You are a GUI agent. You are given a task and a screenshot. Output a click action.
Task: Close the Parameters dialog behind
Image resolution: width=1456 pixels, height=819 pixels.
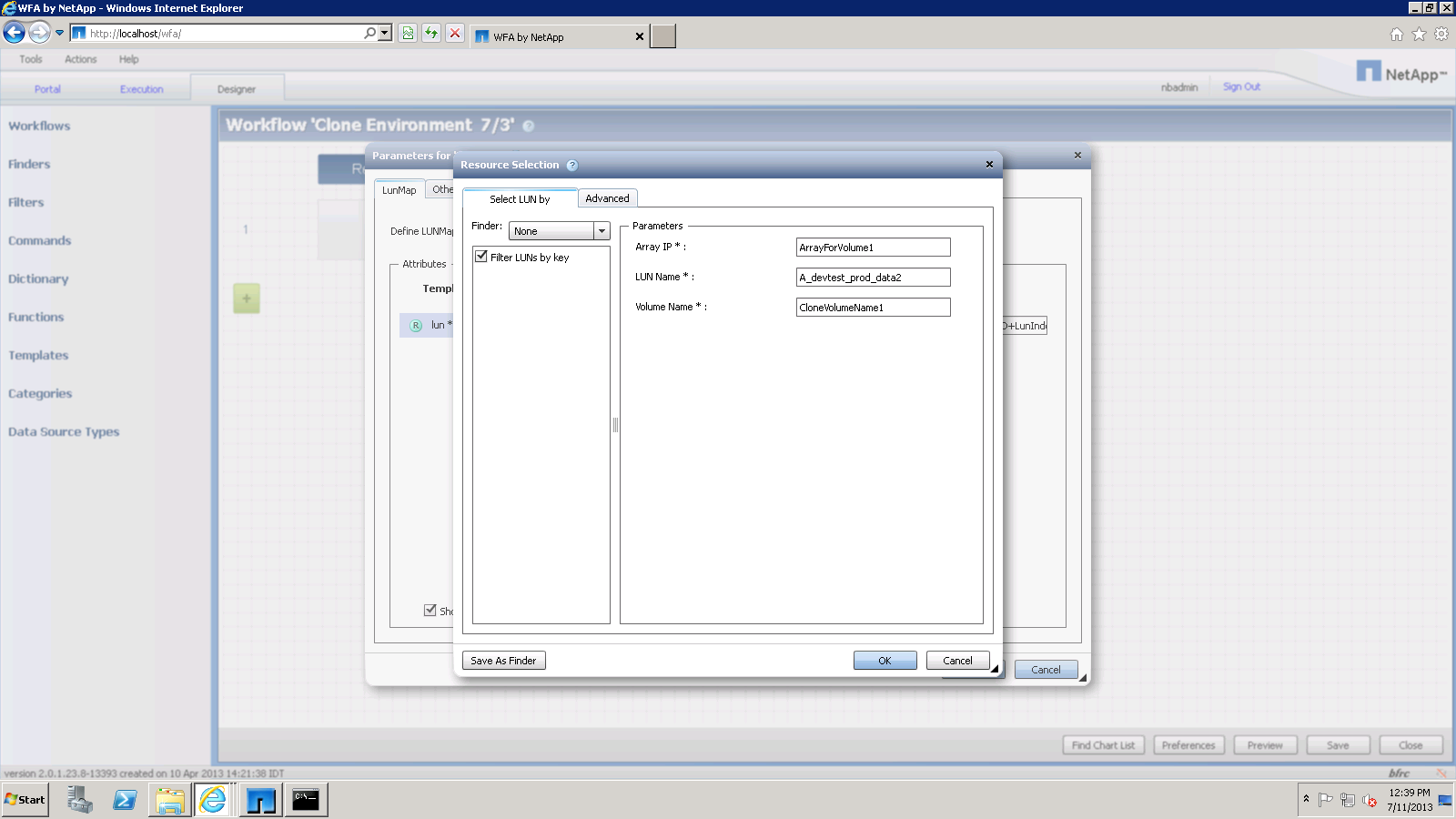click(1077, 156)
